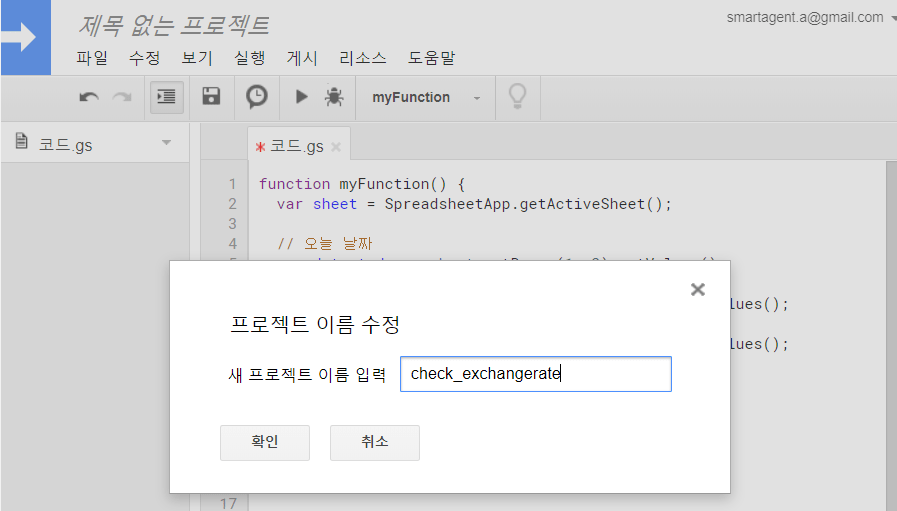This screenshot has width=897, height=511.
Task: Click the undo arrow icon
Action: [89, 97]
